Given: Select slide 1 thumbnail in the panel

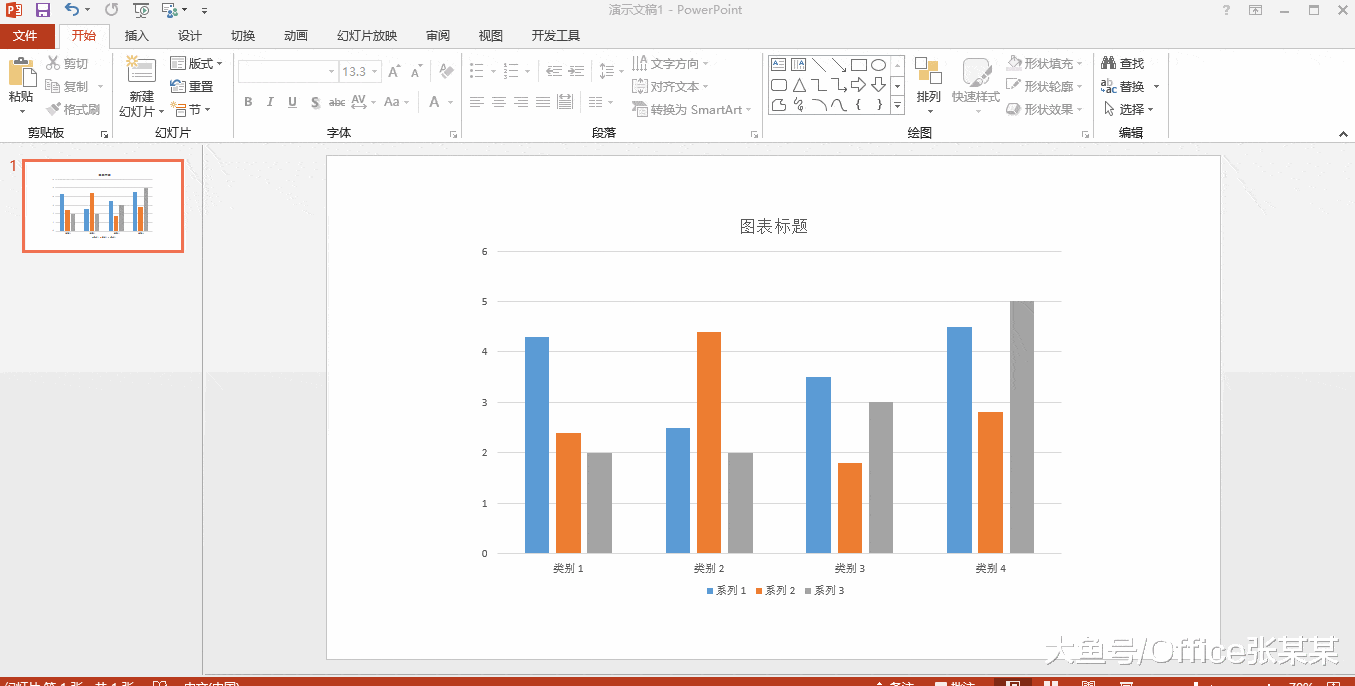Looking at the screenshot, I should 103,205.
